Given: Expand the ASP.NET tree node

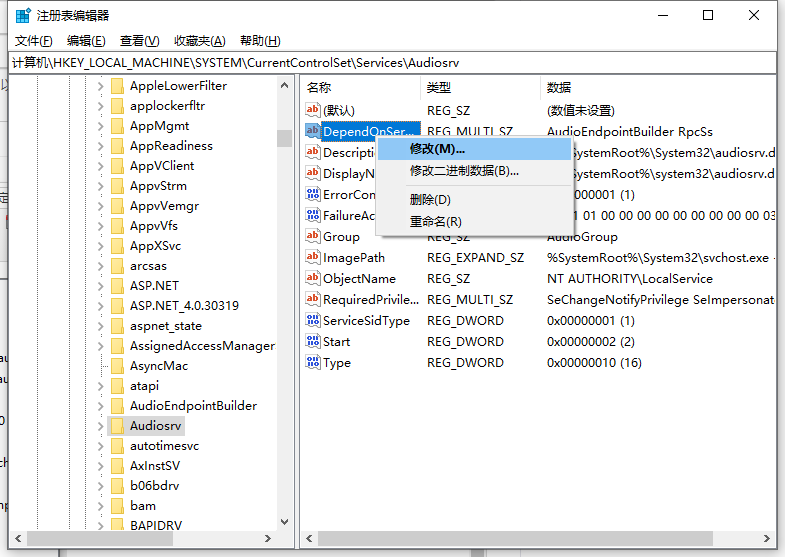Looking at the screenshot, I should pos(100,285).
